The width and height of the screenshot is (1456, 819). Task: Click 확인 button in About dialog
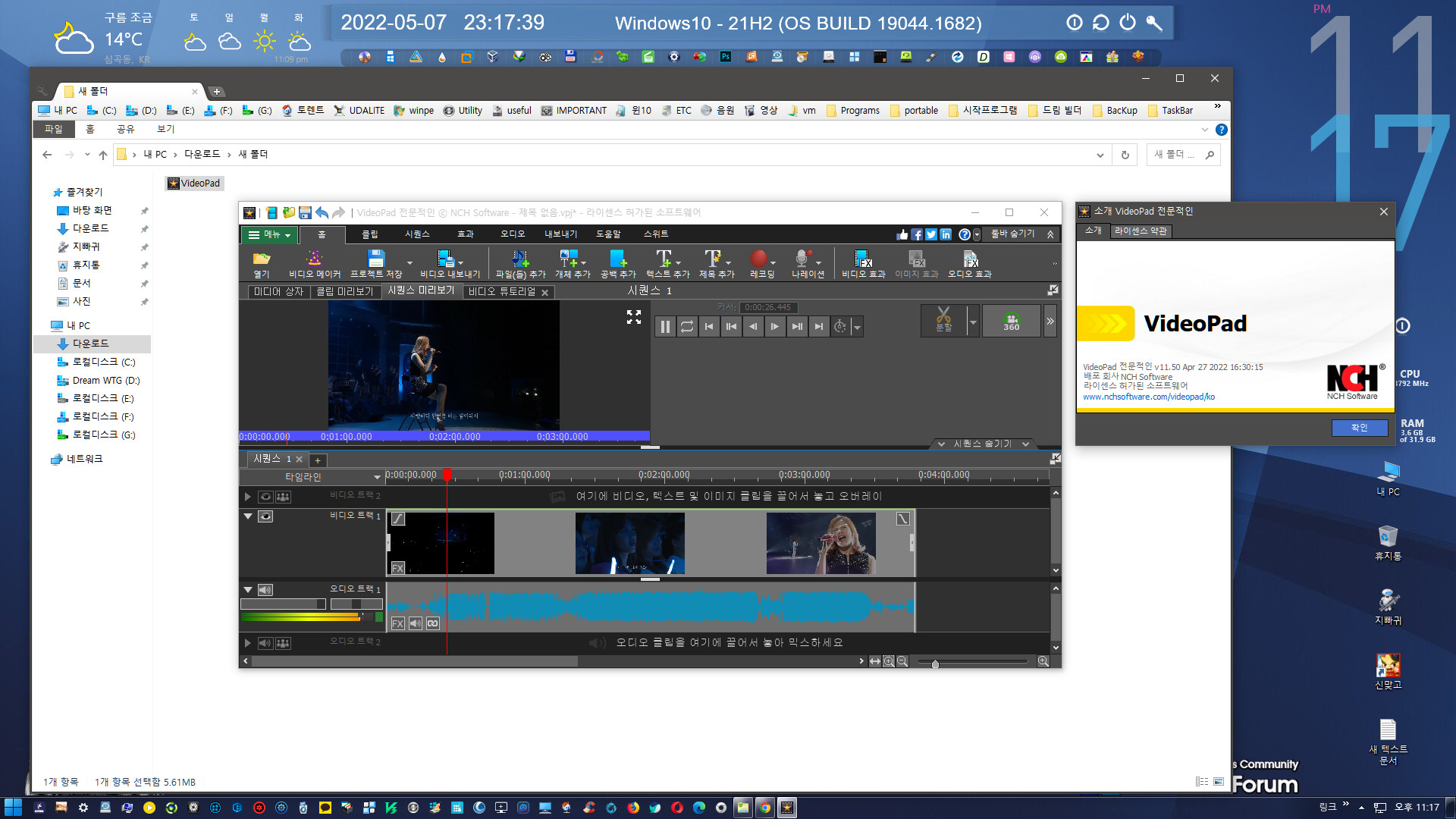click(1360, 428)
